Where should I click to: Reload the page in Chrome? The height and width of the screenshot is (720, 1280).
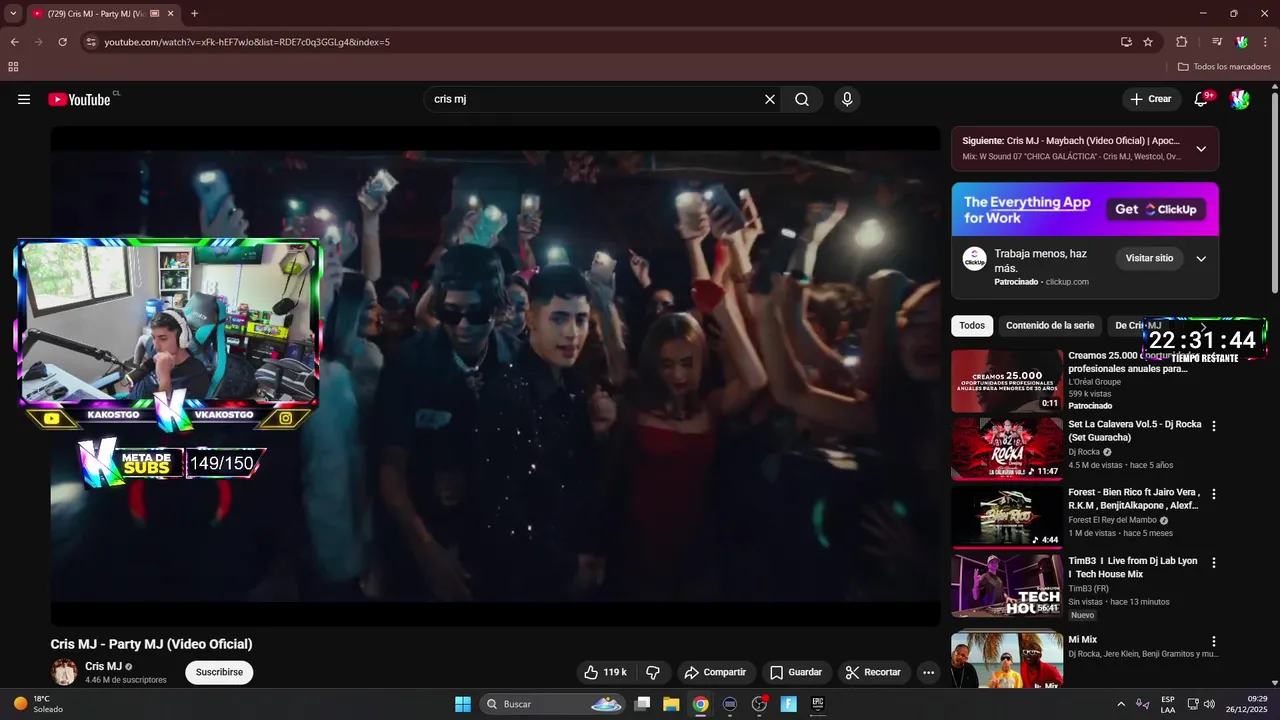tap(62, 42)
